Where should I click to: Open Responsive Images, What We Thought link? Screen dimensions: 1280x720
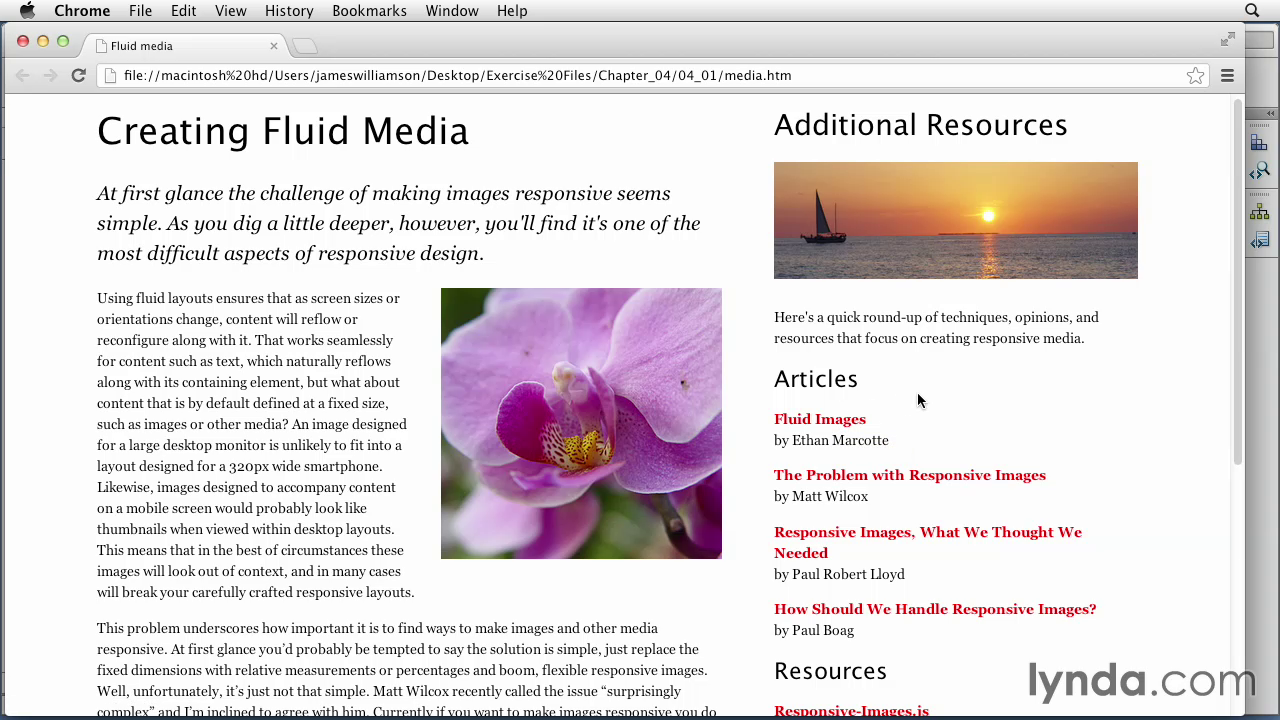pyautogui.click(x=928, y=542)
